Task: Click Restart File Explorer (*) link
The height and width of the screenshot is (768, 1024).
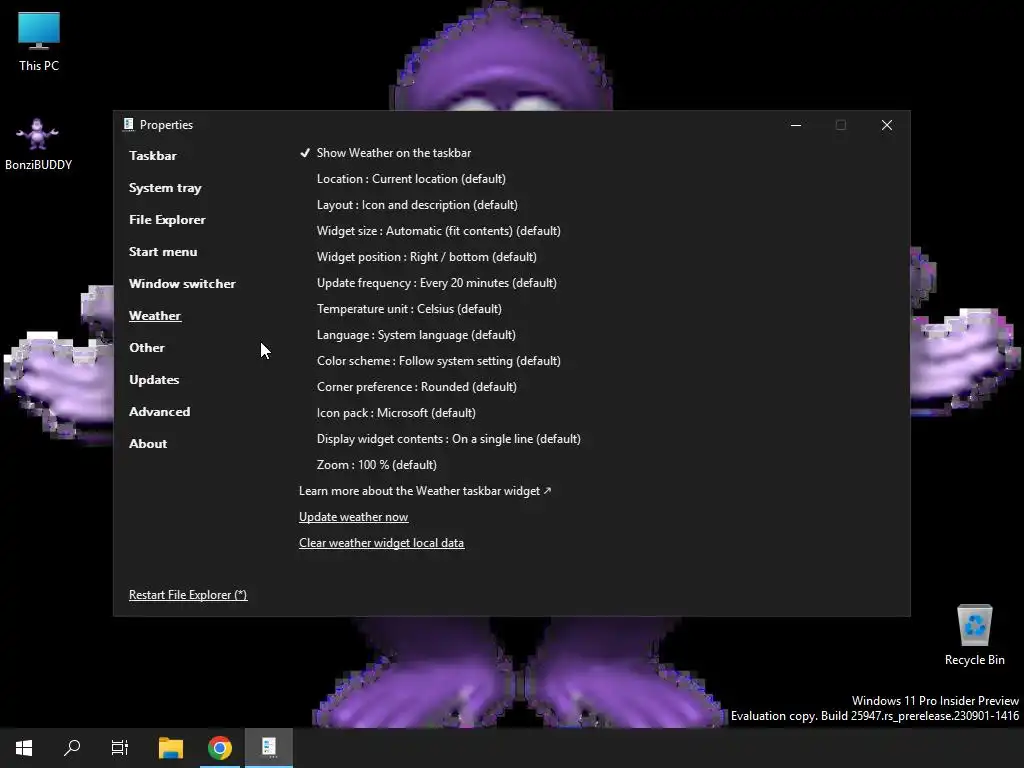Action: click(188, 595)
